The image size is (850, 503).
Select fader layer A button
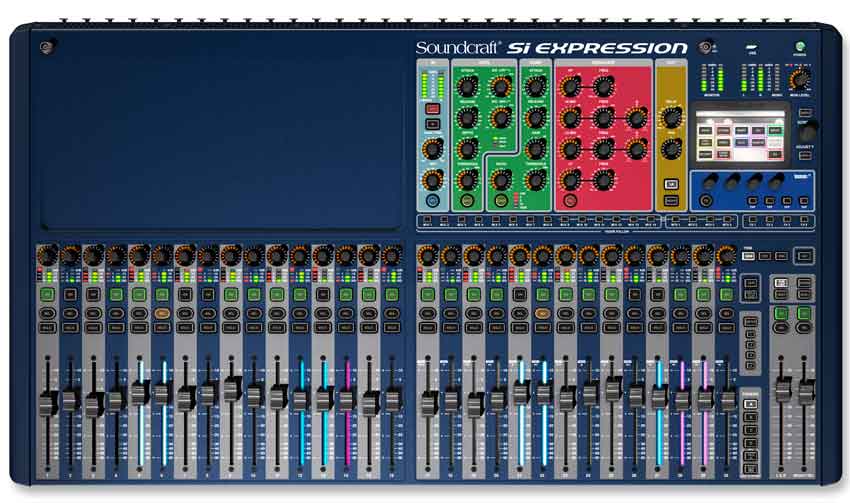(x=750, y=404)
